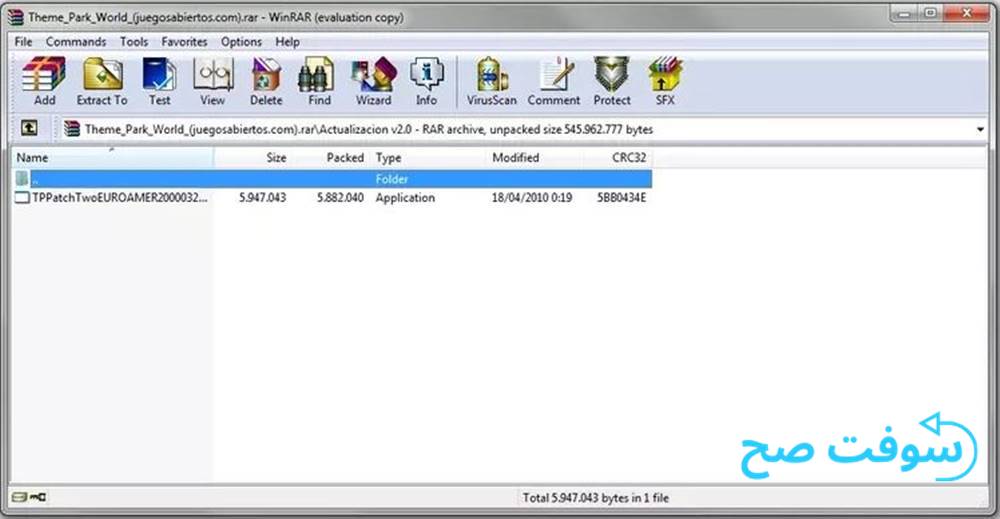1000x519 pixels.
Task: Minimize the WinRAR window
Action: tap(904, 13)
